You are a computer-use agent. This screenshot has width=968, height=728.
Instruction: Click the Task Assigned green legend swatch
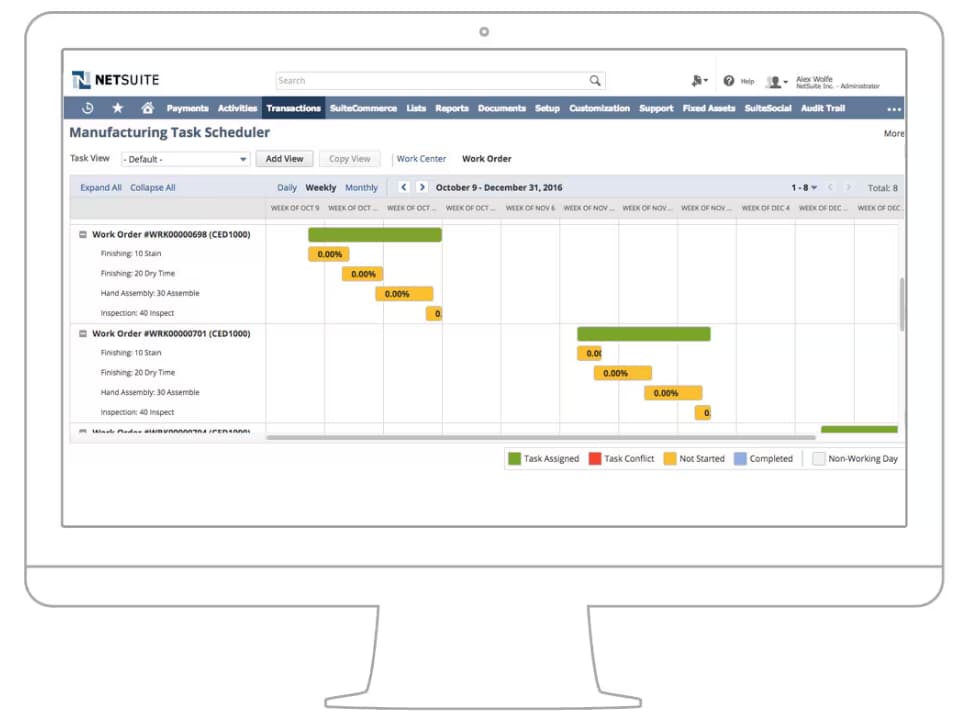coord(514,459)
